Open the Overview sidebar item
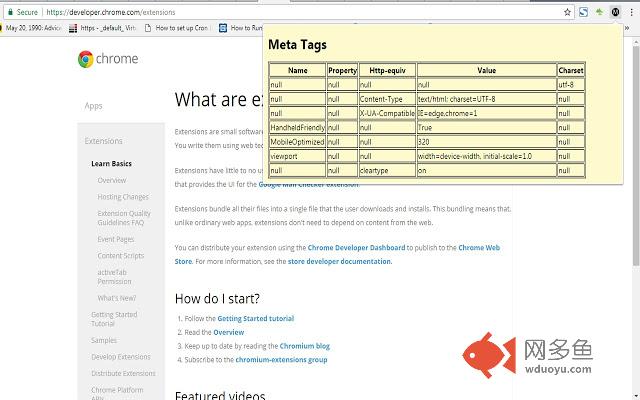Image resolution: width=640 pixels, height=400 pixels. pos(112,180)
